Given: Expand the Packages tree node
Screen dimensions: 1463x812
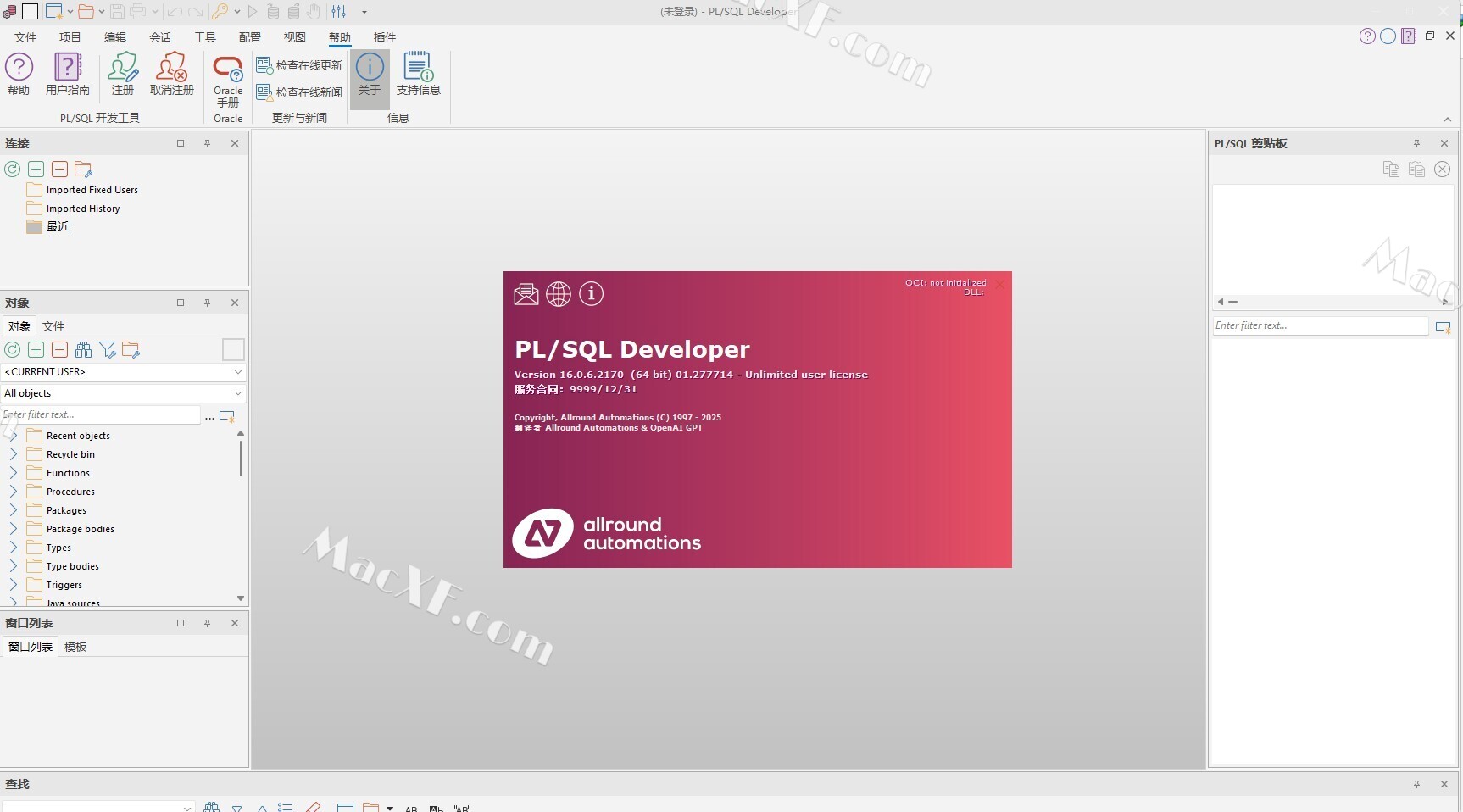Looking at the screenshot, I should (x=14, y=510).
